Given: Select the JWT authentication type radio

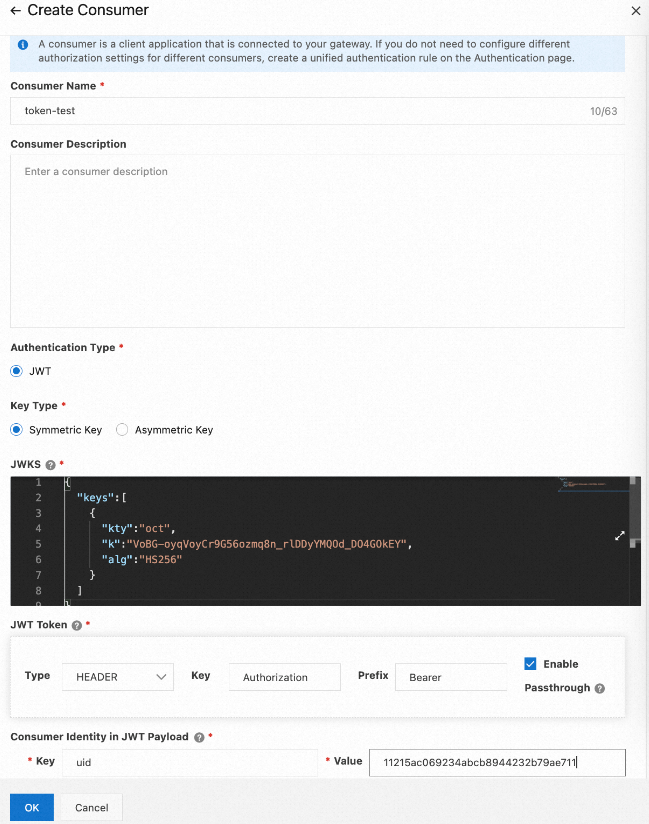Looking at the screenshot, I should 16,371.
